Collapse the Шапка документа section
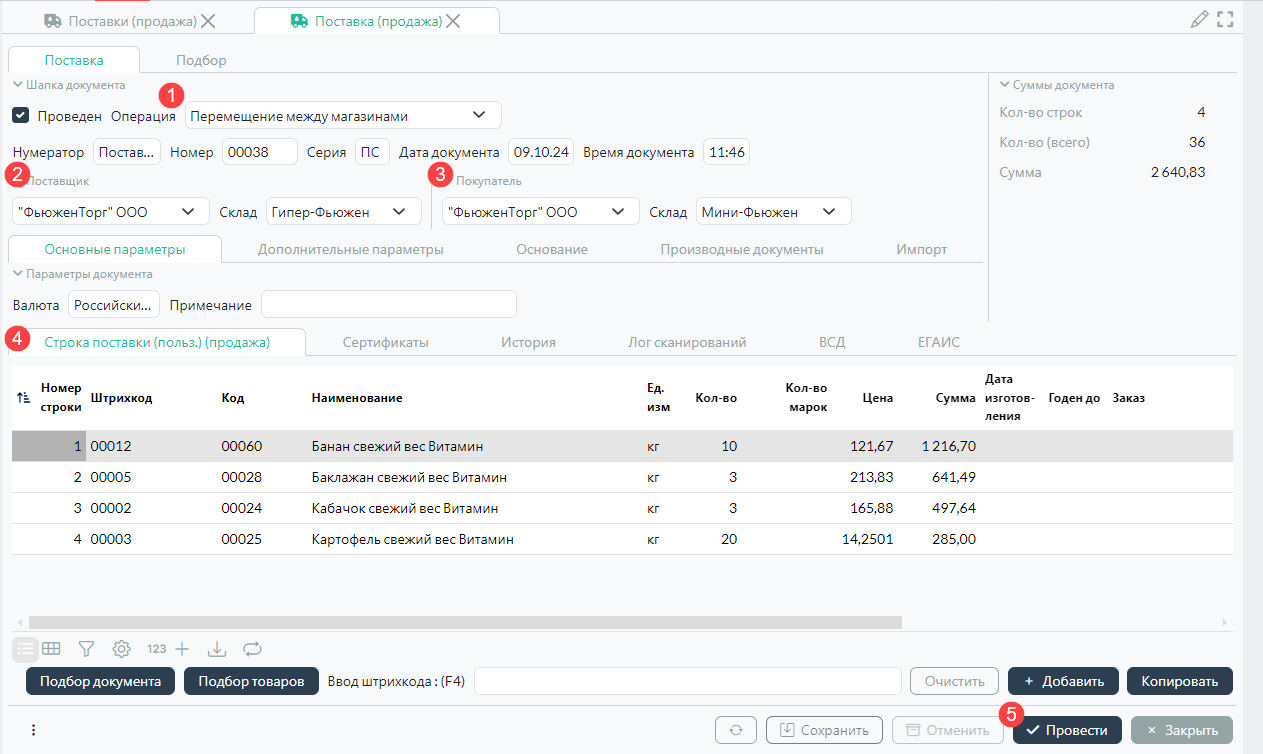1263x754 pixels. pyautogui.click(x=18, y=85)
